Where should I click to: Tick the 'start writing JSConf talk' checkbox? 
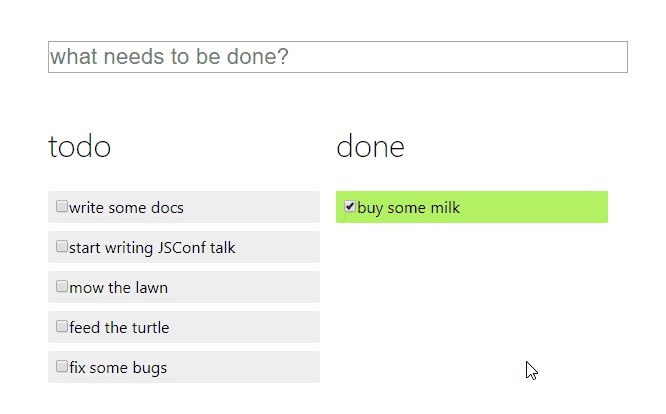point(62,247)
